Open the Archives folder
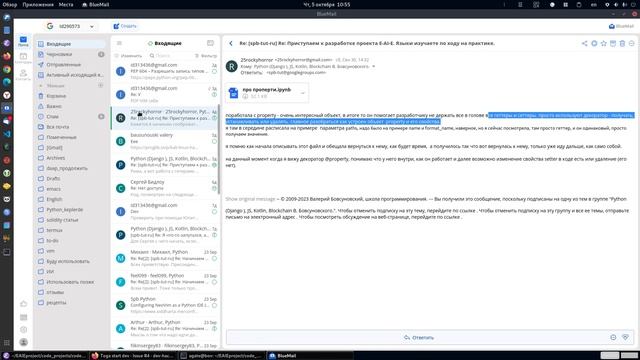Viewport: 640px width, 360px height. pyautogui.click(x=71, y=158)
